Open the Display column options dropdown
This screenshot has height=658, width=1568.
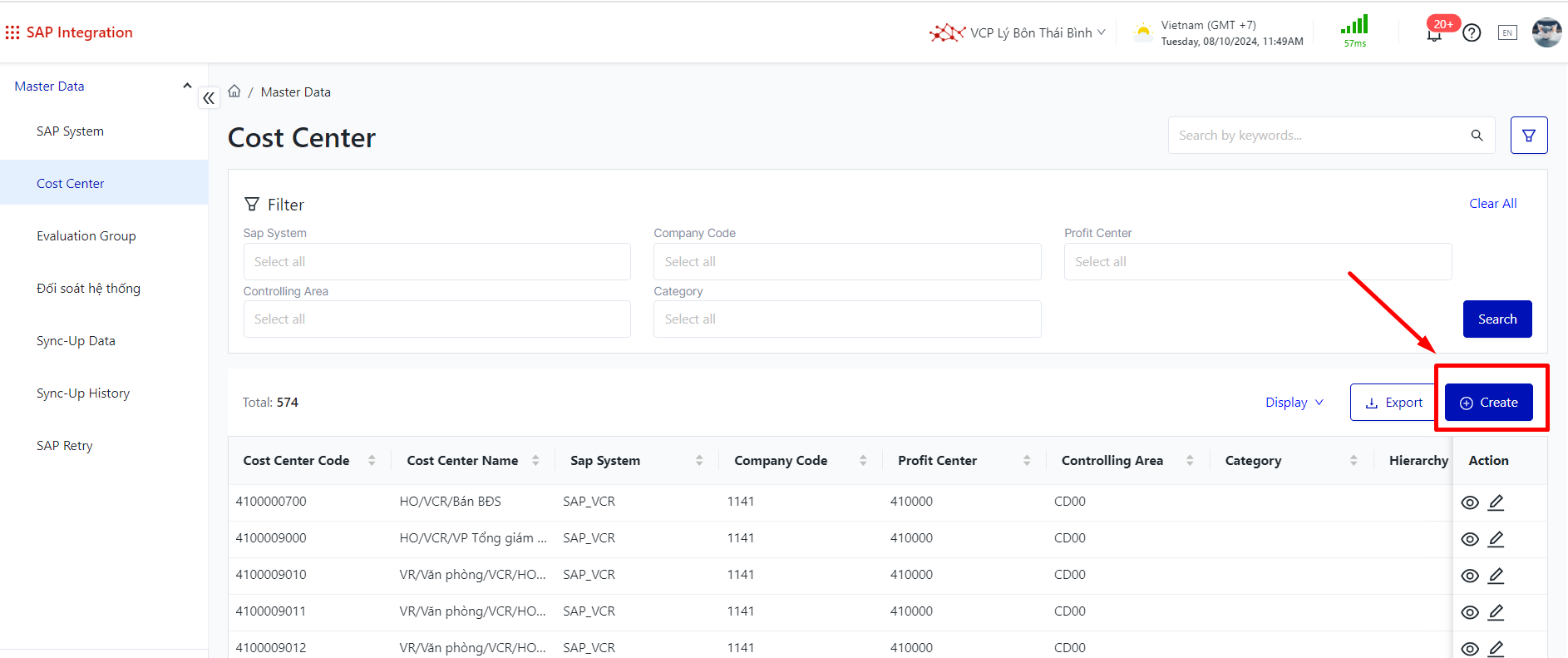(x=1294, y=403)
